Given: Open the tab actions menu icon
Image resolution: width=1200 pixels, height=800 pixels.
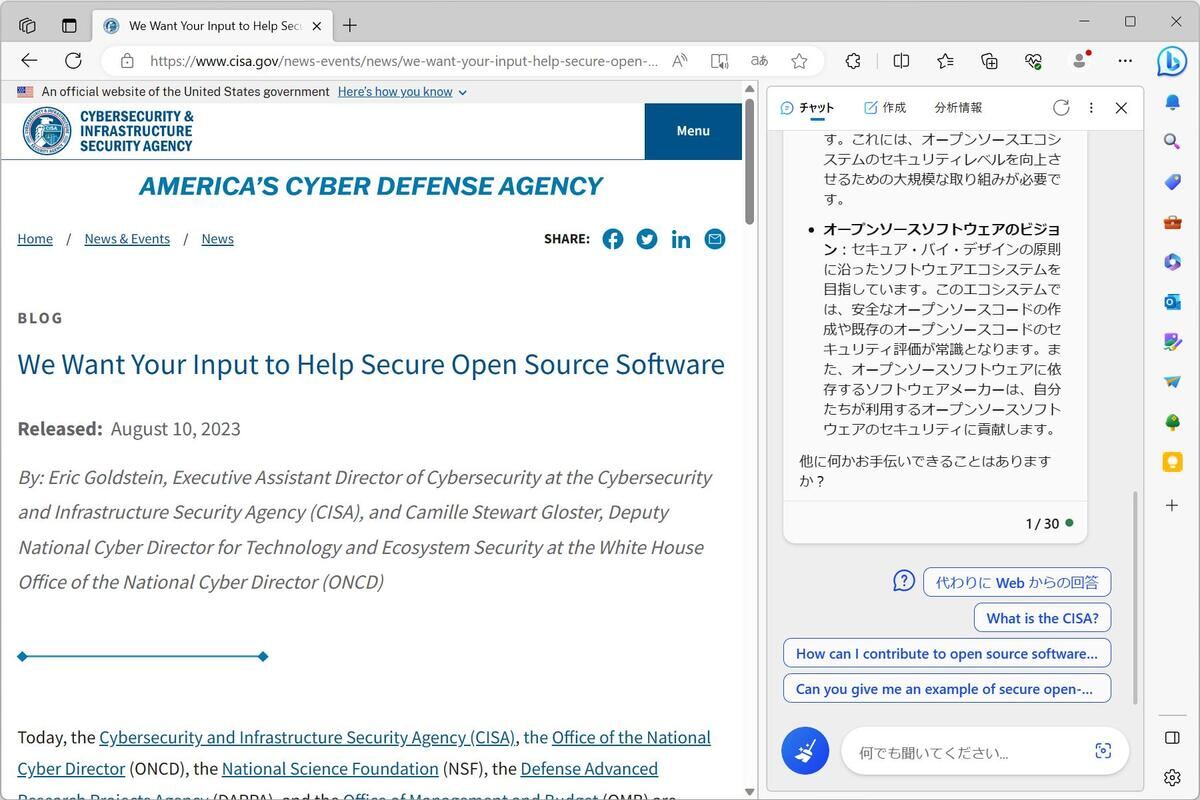Looking at the screenshot, I should (x=69, y=25).
